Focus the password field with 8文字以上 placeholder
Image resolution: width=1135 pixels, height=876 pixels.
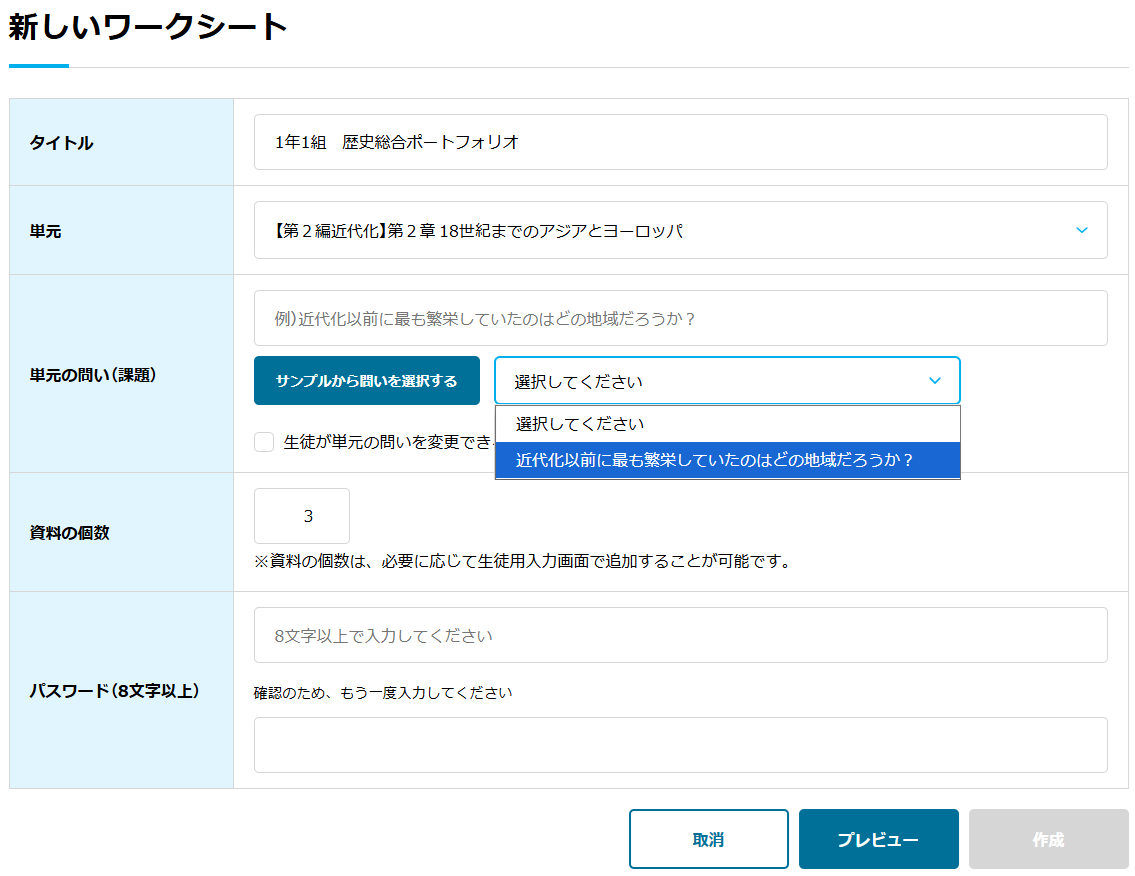(x=680, y=635)
